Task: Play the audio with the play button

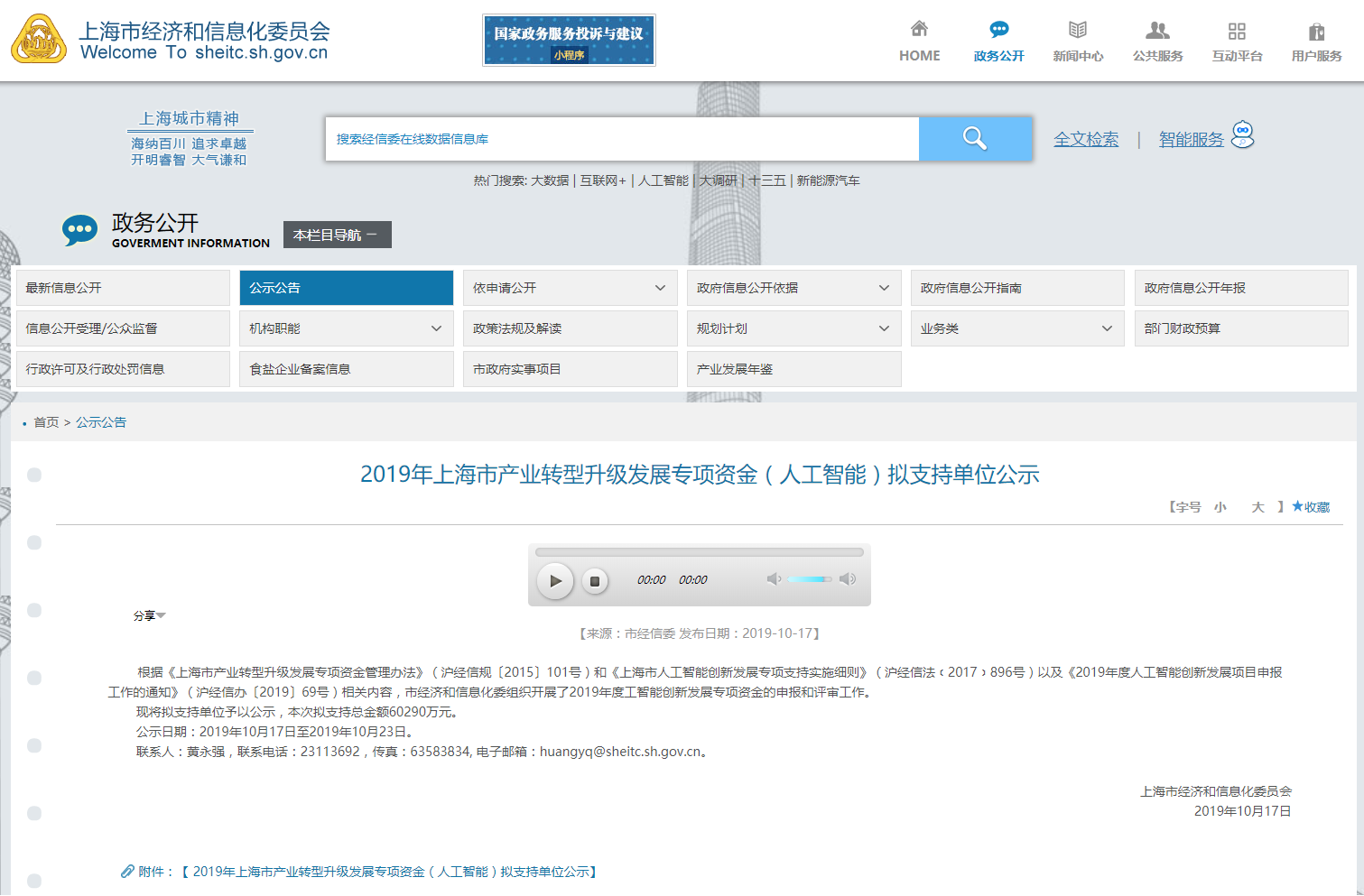Action: [555, 580]
